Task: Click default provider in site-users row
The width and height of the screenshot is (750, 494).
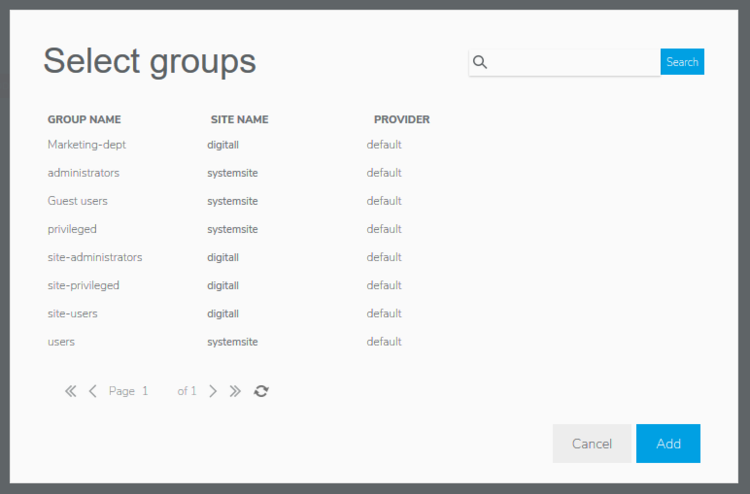Action: [384, 314]
